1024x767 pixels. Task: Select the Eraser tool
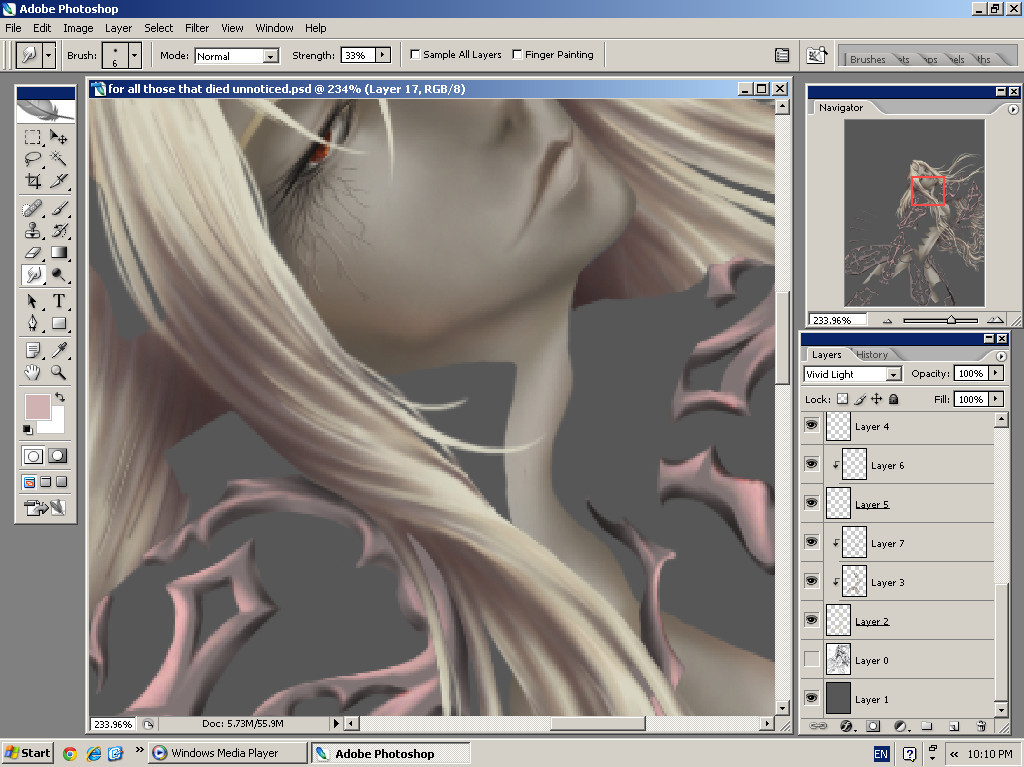(33, 252)
